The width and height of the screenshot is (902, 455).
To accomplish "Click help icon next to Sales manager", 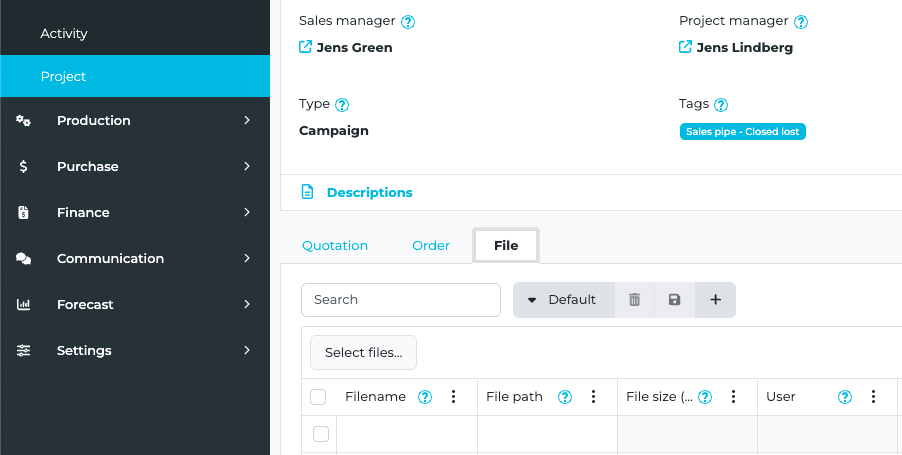I will click(x=408, y=21).
